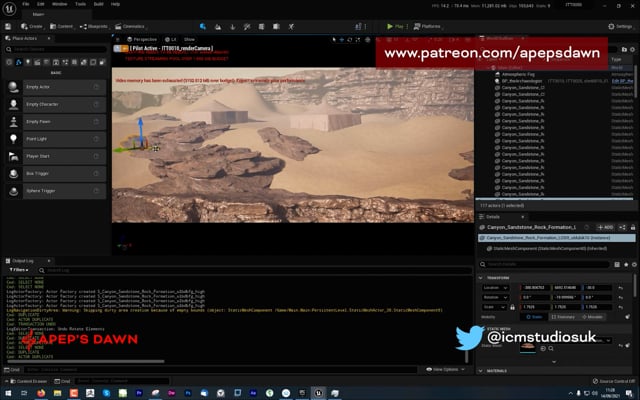Open the Window menu
Image resolution: width=640 pixels, height=400 pixels.
pyautogui.click(x=60, y=4)
